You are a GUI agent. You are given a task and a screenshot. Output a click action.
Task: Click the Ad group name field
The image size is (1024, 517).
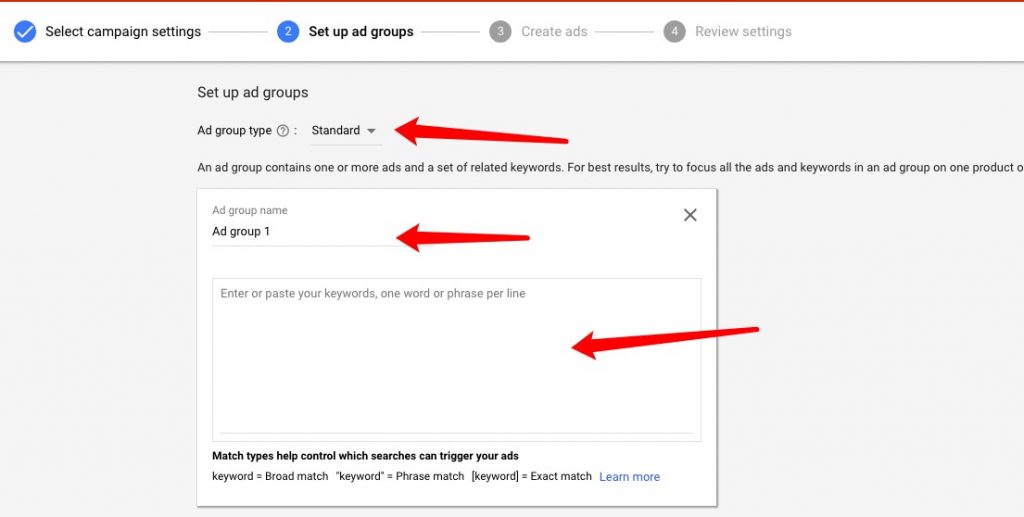[x=310, y=232]
